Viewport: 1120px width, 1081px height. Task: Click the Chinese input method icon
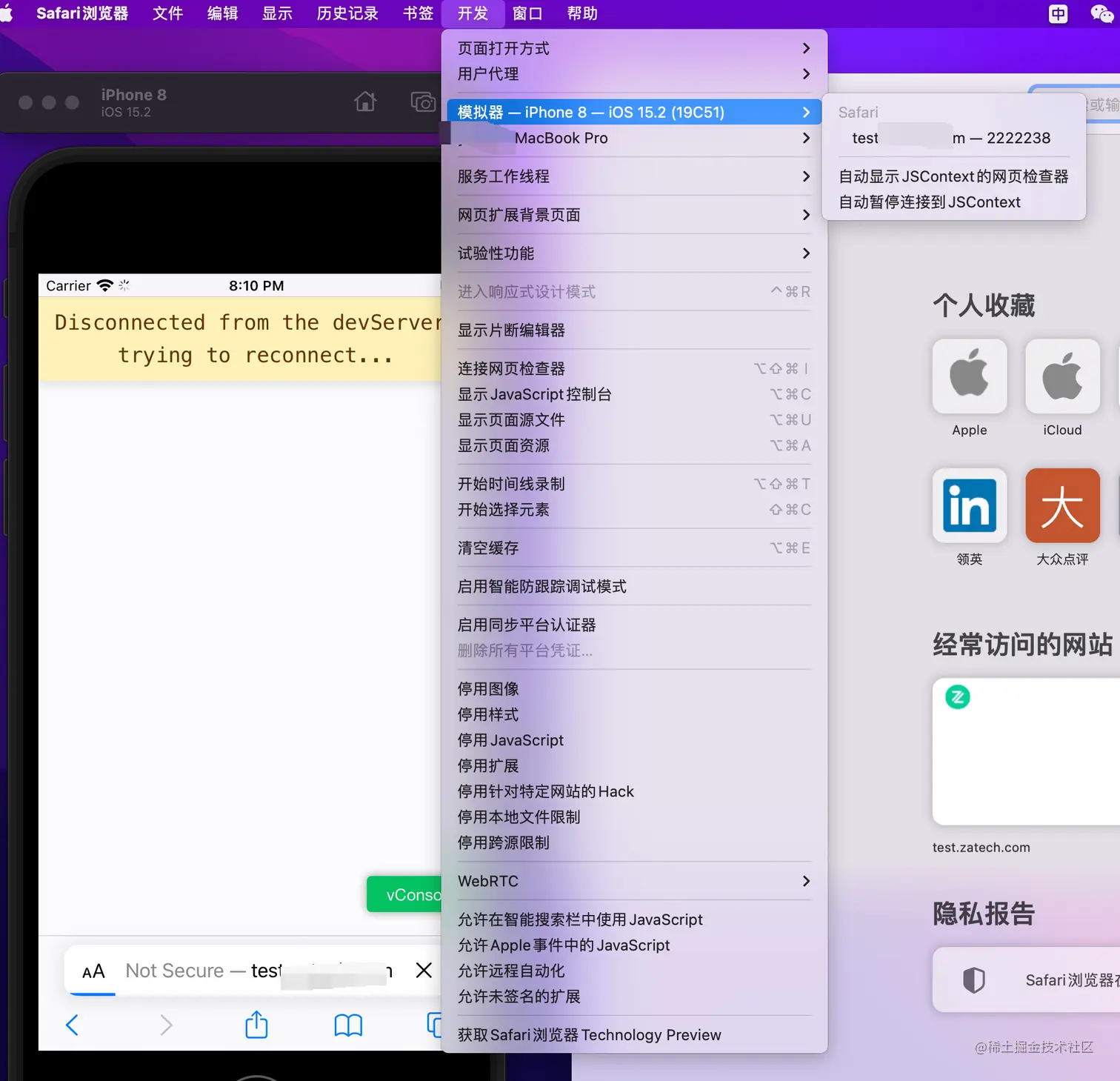click(x=1059, y=13)
